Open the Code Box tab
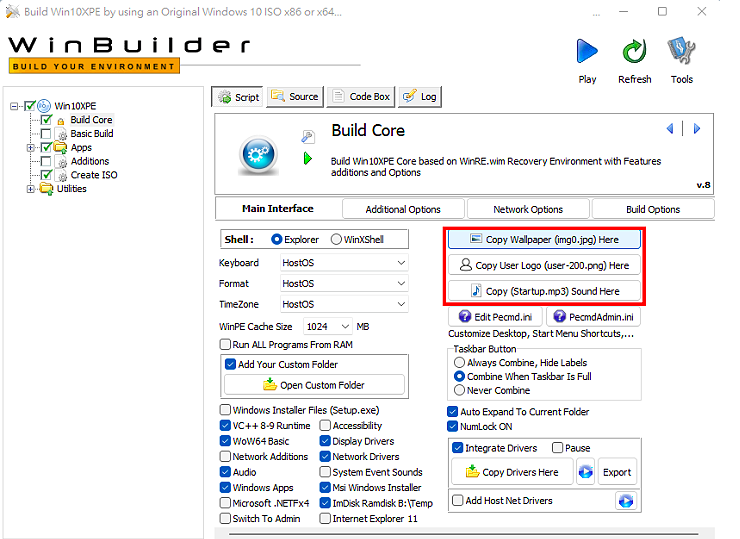The height and width of the screenshot is (539, 740). [362, 97]
